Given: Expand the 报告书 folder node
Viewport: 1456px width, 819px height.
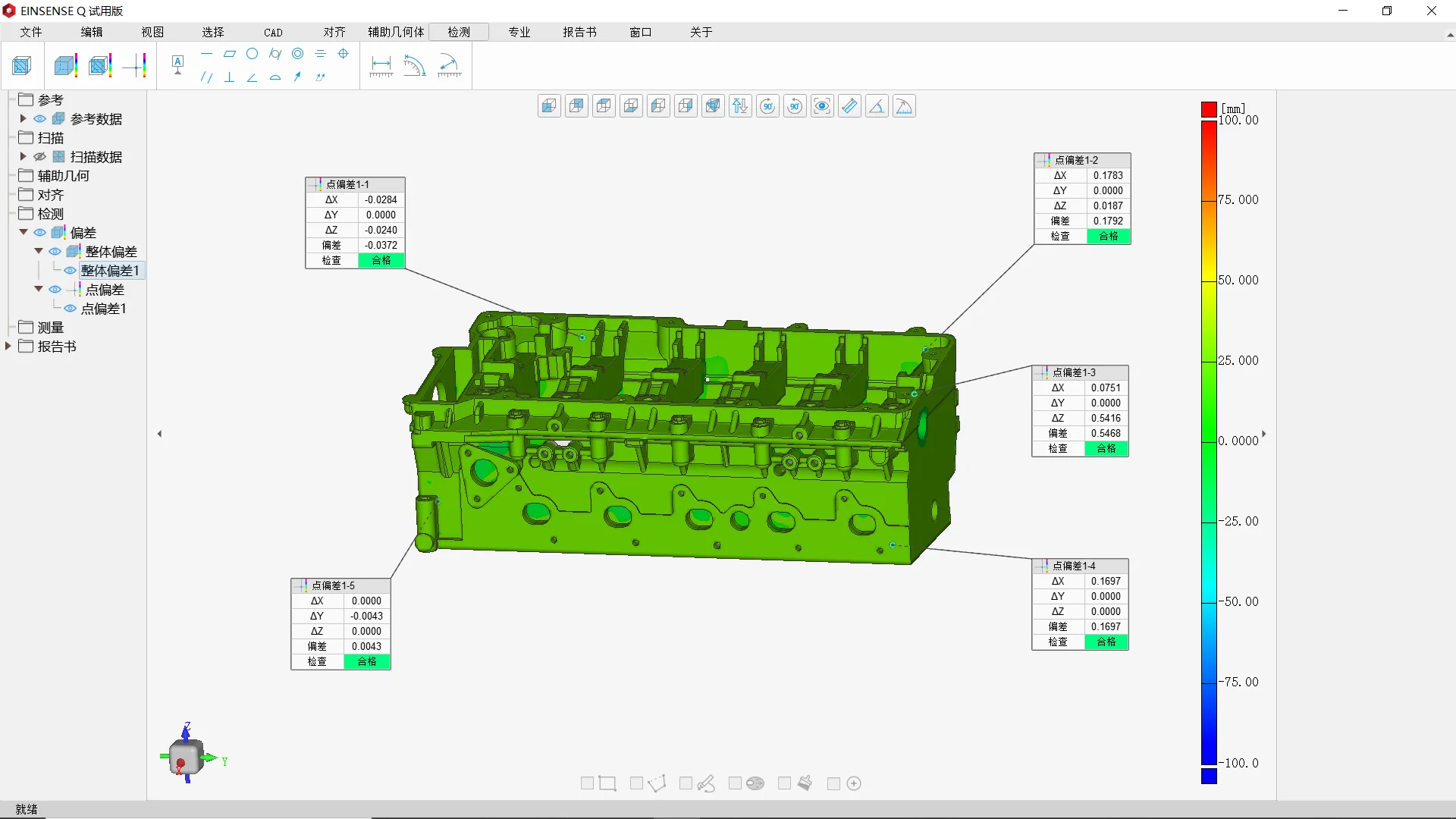Looking at the screenshot, I should pyautogui.click(x=8, y=346).
